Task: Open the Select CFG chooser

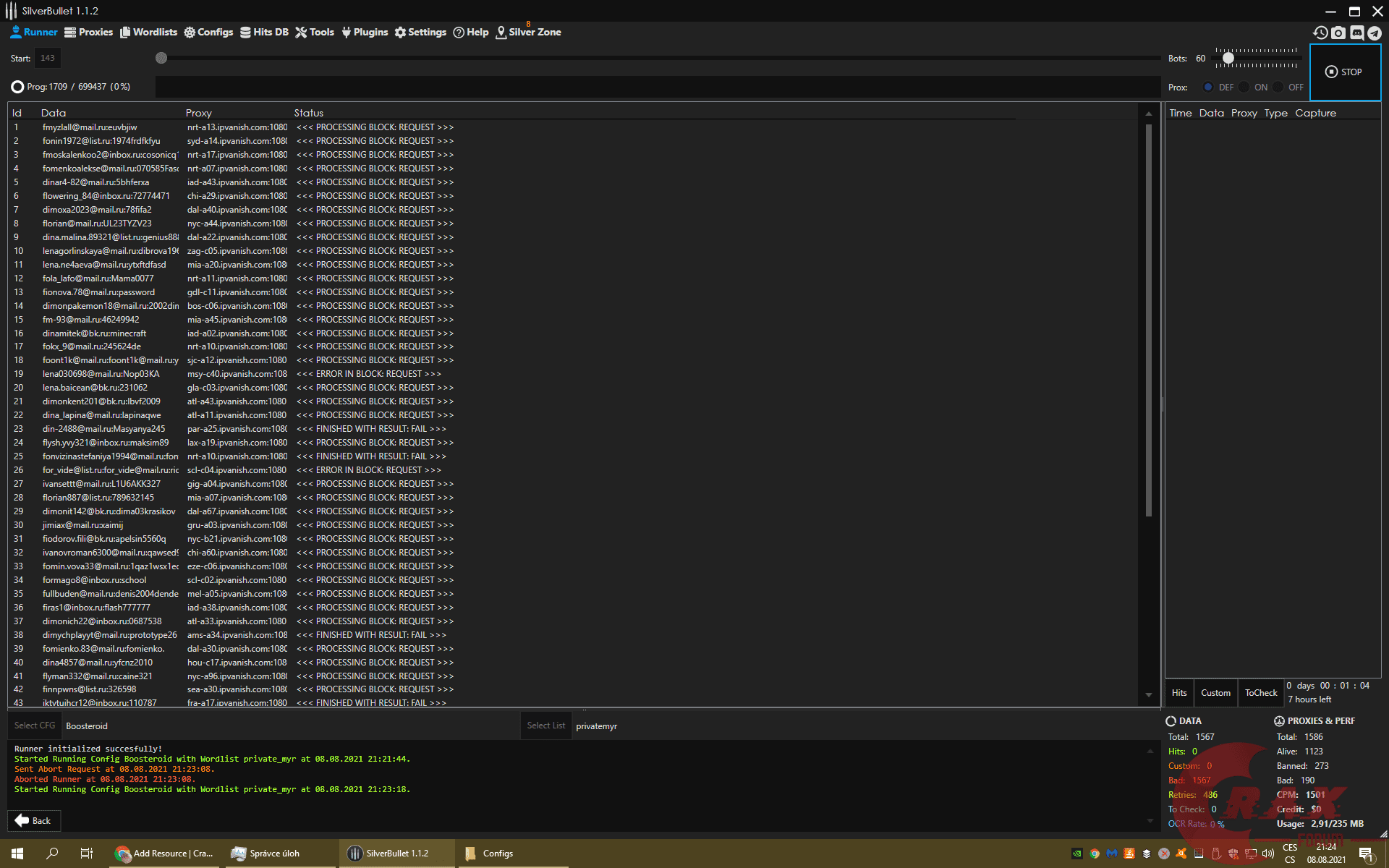Action: (35, 726)
